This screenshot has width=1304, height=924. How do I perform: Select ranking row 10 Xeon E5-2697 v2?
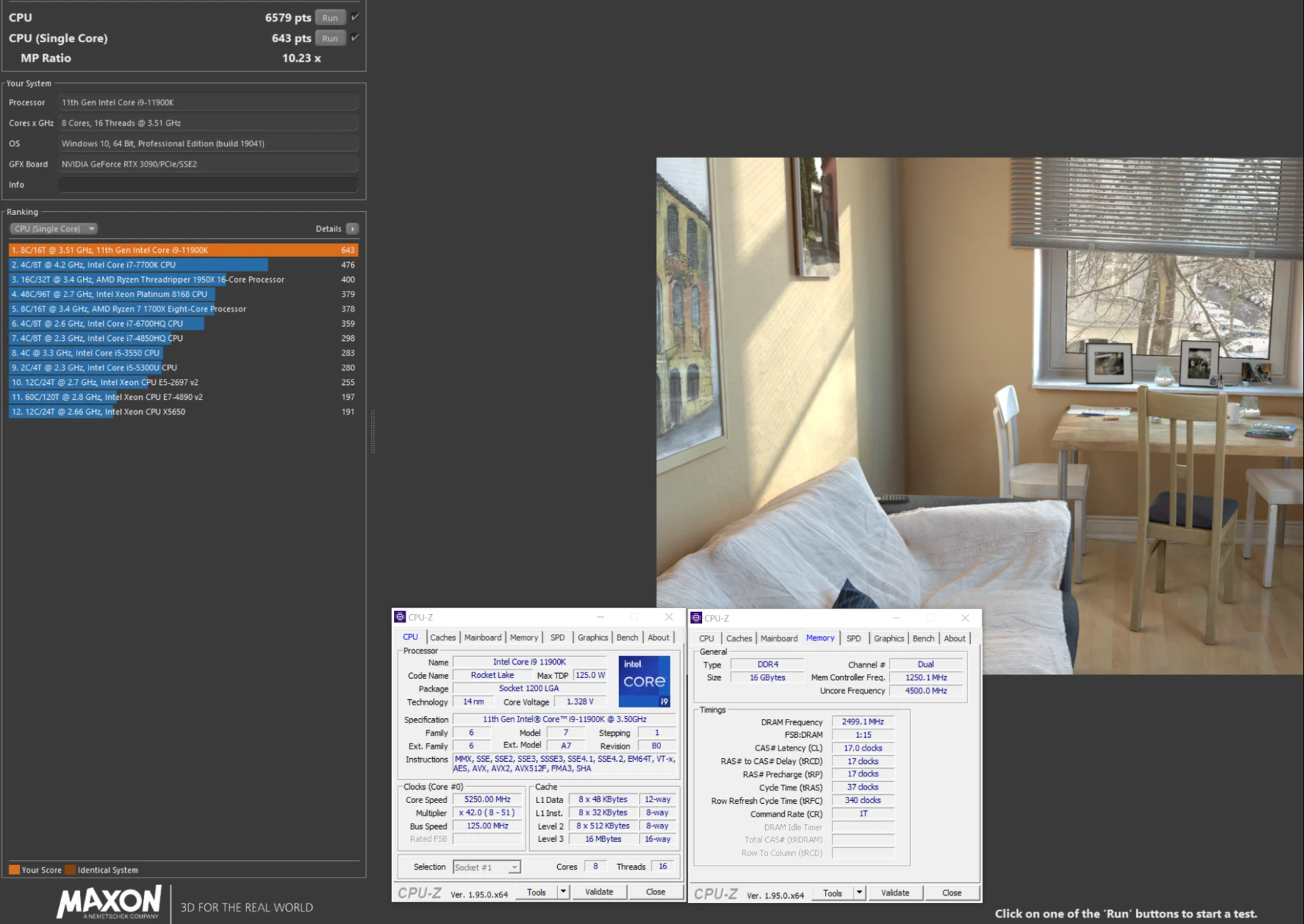pyautogui.click(x=183, y=382)
